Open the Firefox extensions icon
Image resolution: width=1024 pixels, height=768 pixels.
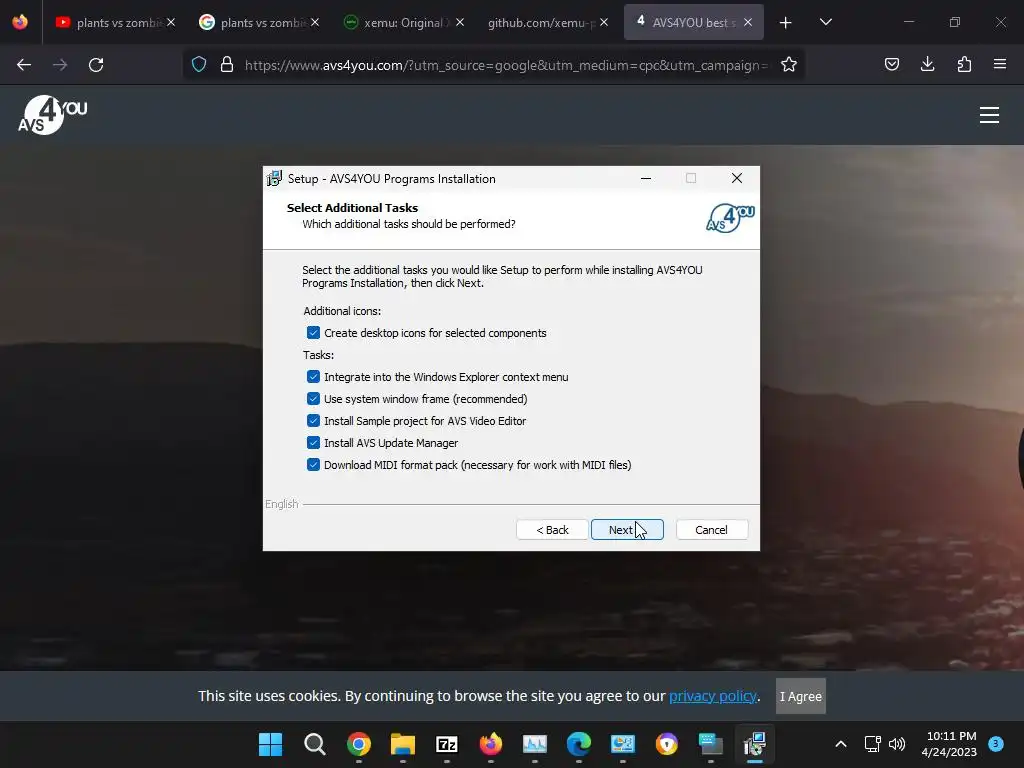click(x=964, y=65)
